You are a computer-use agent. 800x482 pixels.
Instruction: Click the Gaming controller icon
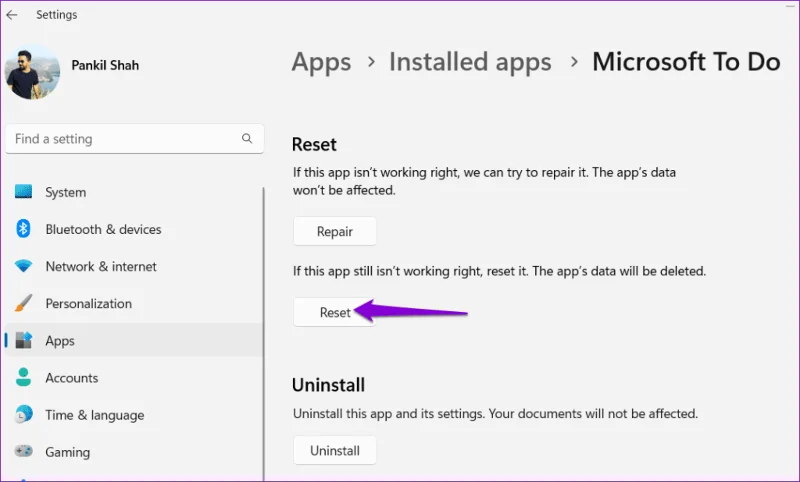[23, 451]
